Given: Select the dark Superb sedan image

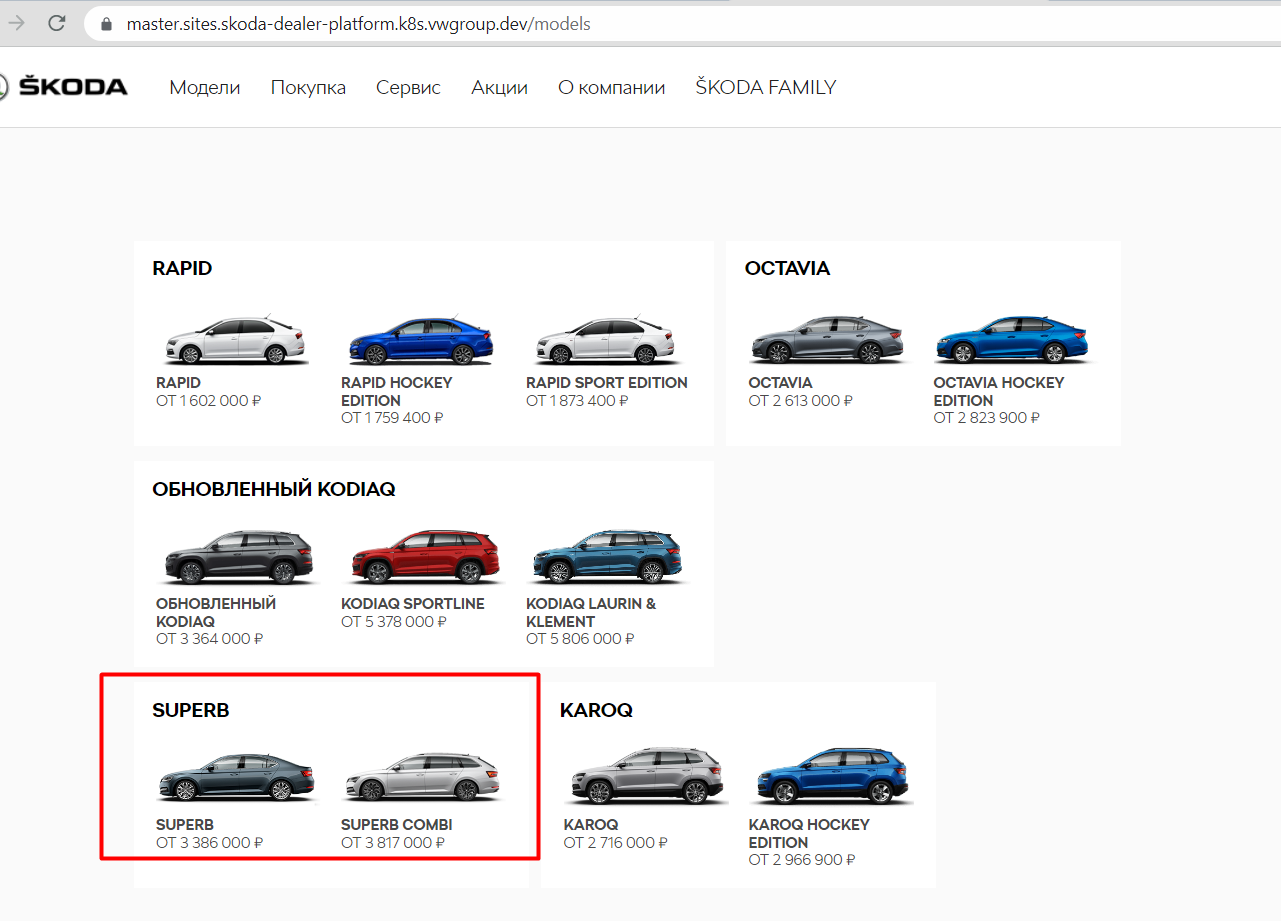Looking at the screenshot, I should [236, 778].
